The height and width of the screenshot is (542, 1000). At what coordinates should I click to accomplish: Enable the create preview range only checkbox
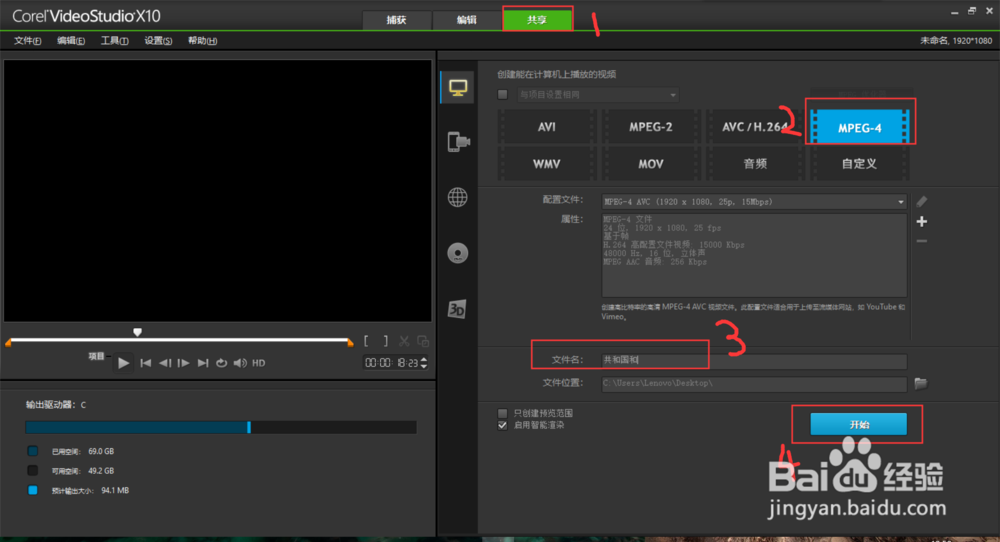click(503, 413)
